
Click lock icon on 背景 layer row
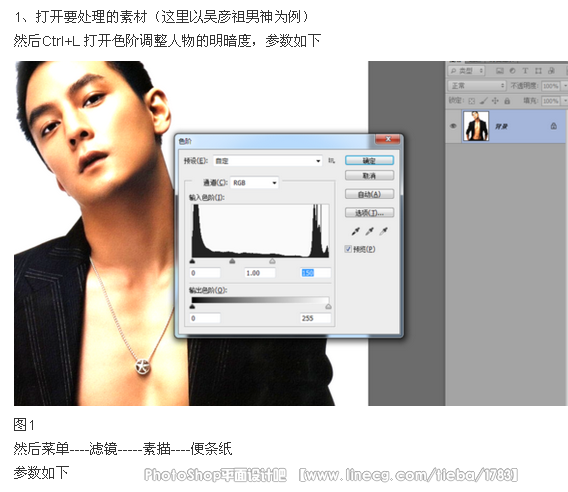pyautogui.click(x=554, y=126)
